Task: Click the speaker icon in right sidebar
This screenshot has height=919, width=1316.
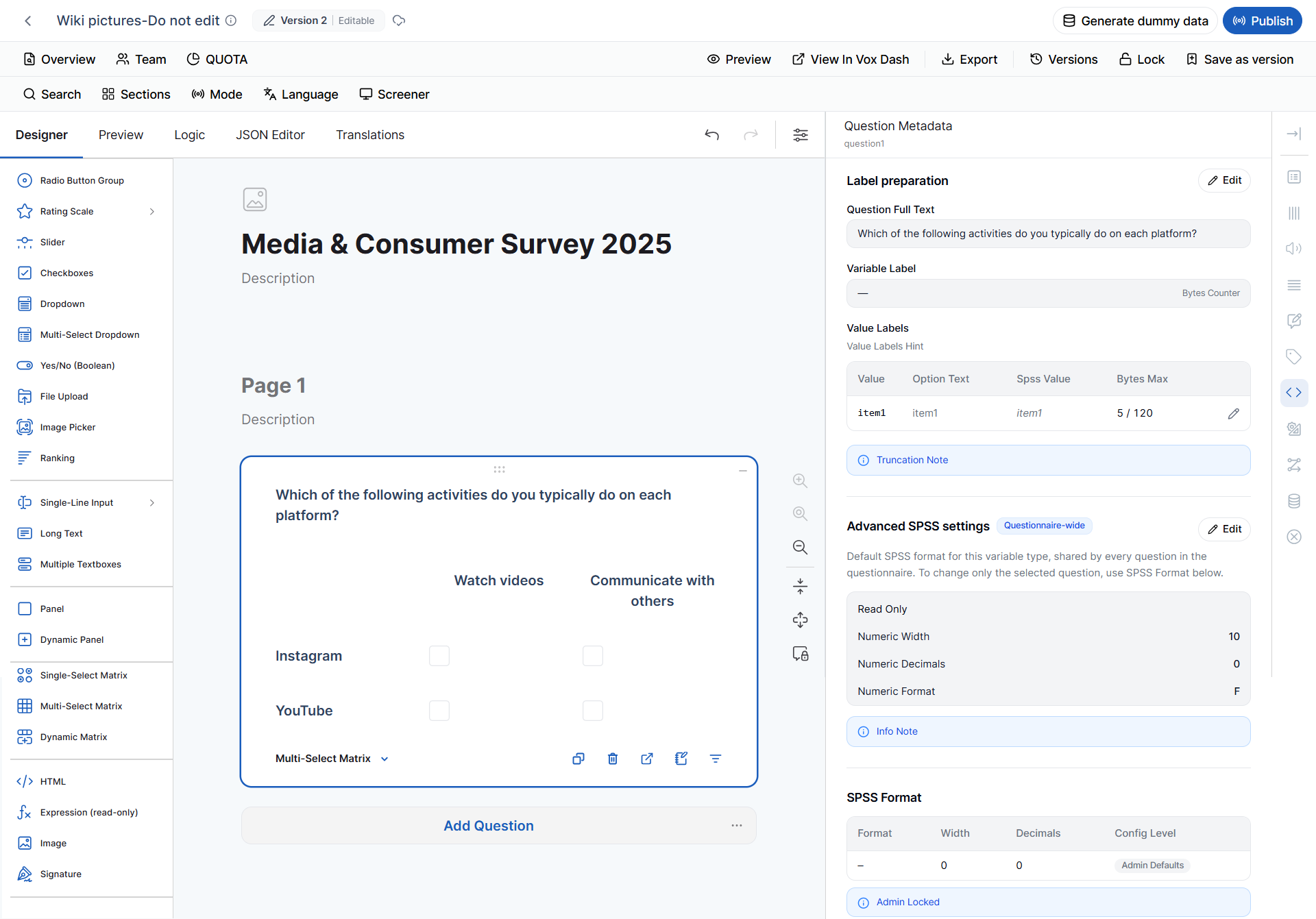Action: [1294, 248]
